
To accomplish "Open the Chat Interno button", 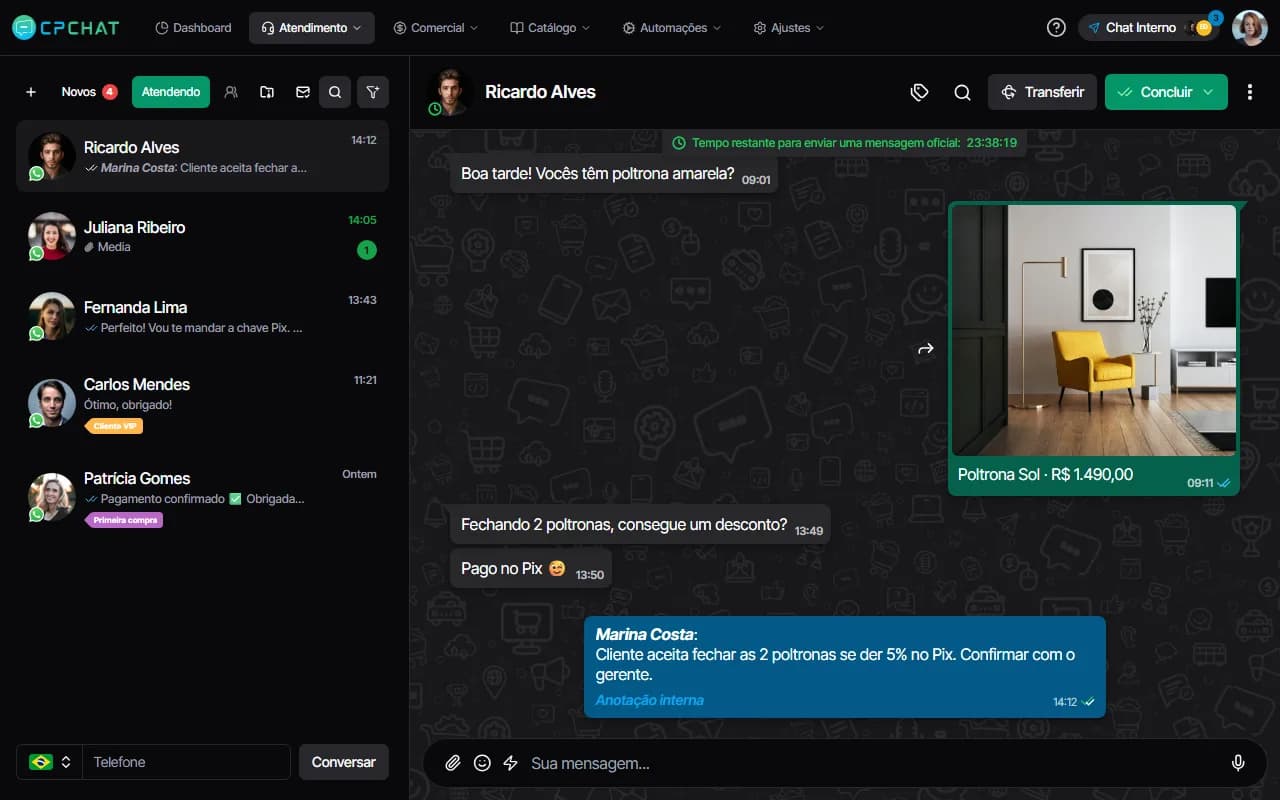I will (x=1149, y=28).
